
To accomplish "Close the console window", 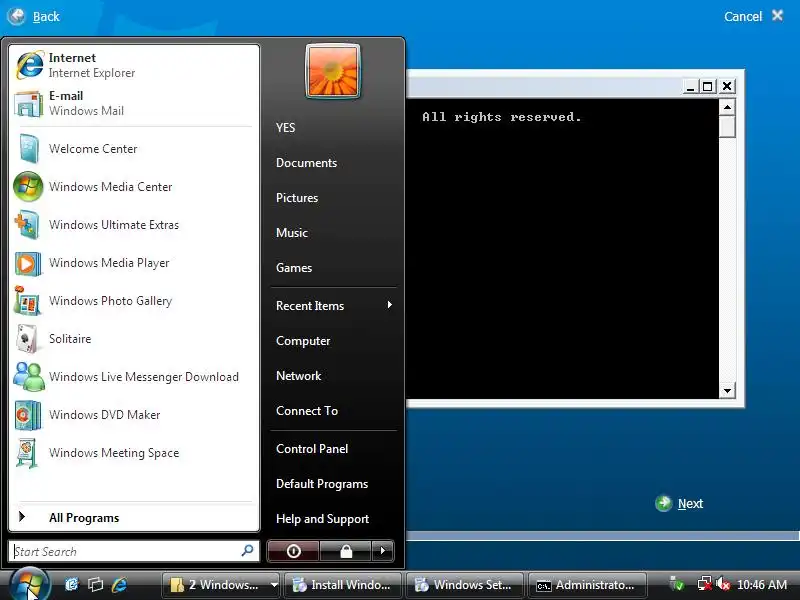I will pos(727,86).
